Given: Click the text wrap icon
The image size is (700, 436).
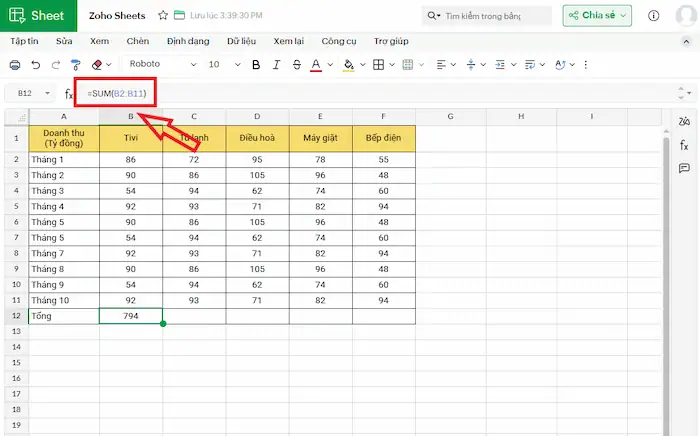Looking at the screenshot, I should click(530, 65).
